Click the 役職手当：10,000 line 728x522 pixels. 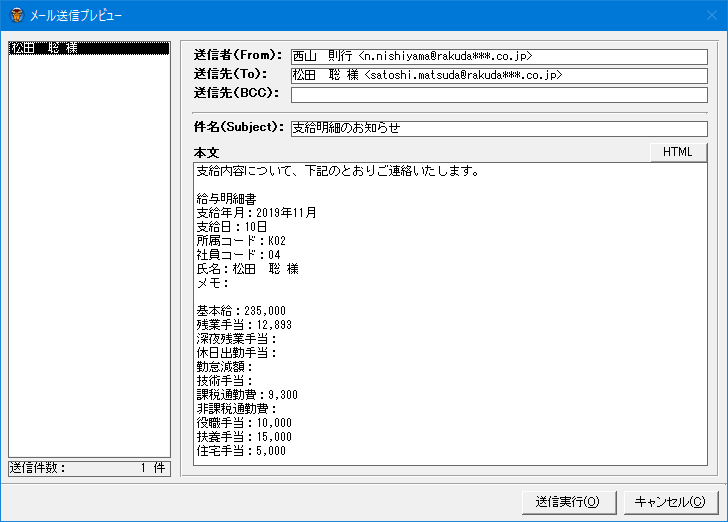[x=244, y=423]
